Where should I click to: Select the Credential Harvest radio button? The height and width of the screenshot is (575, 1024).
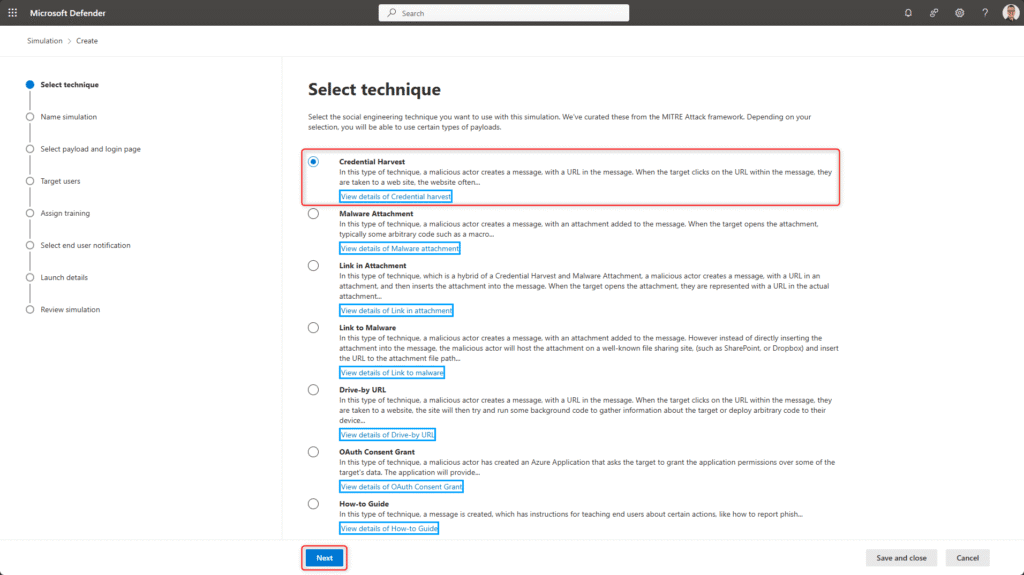pos(313,161)
